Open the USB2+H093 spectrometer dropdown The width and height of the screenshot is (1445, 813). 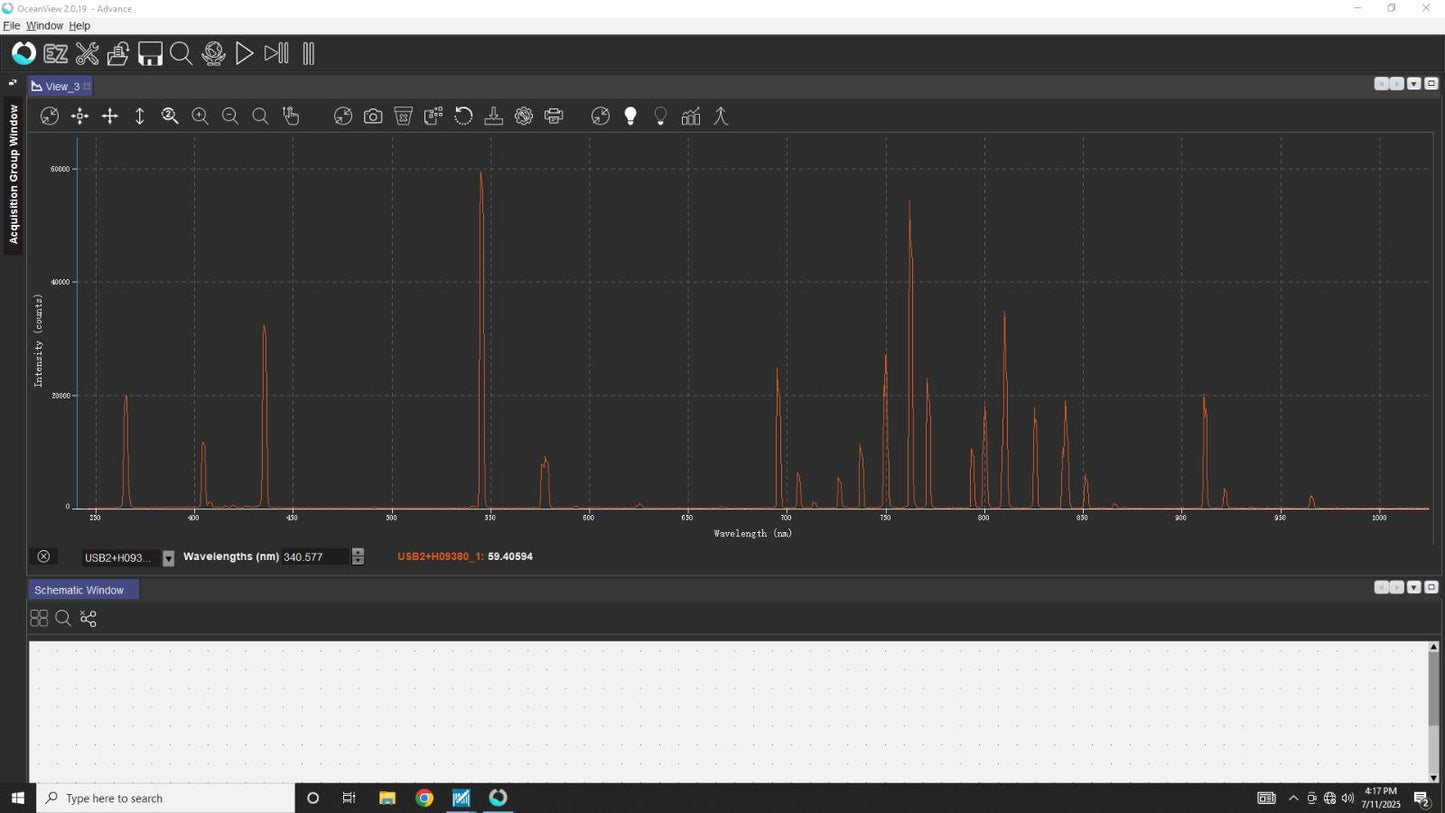[x=168, y=558]
